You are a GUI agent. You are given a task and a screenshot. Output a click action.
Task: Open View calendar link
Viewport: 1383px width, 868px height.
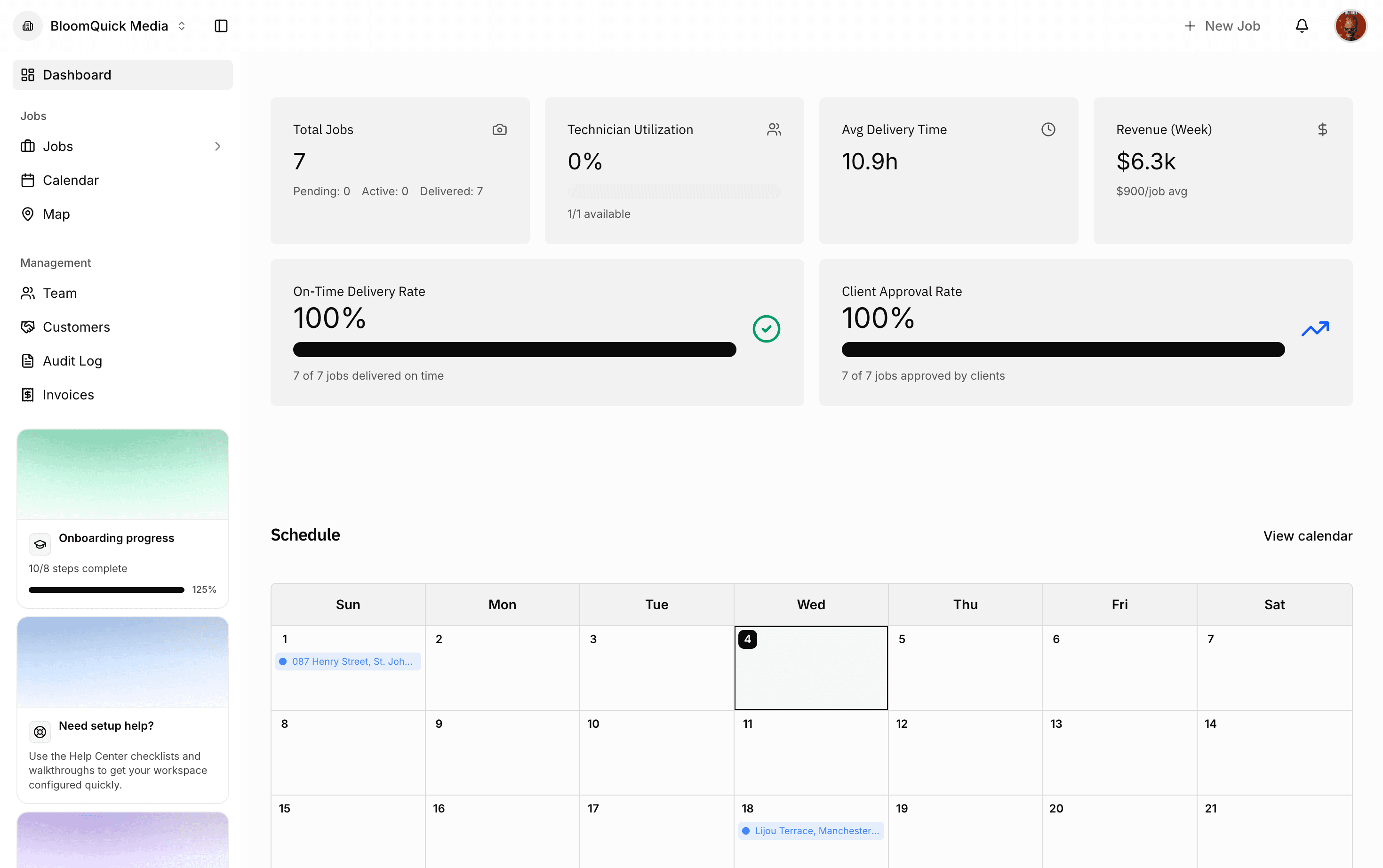click(1307, 535)
